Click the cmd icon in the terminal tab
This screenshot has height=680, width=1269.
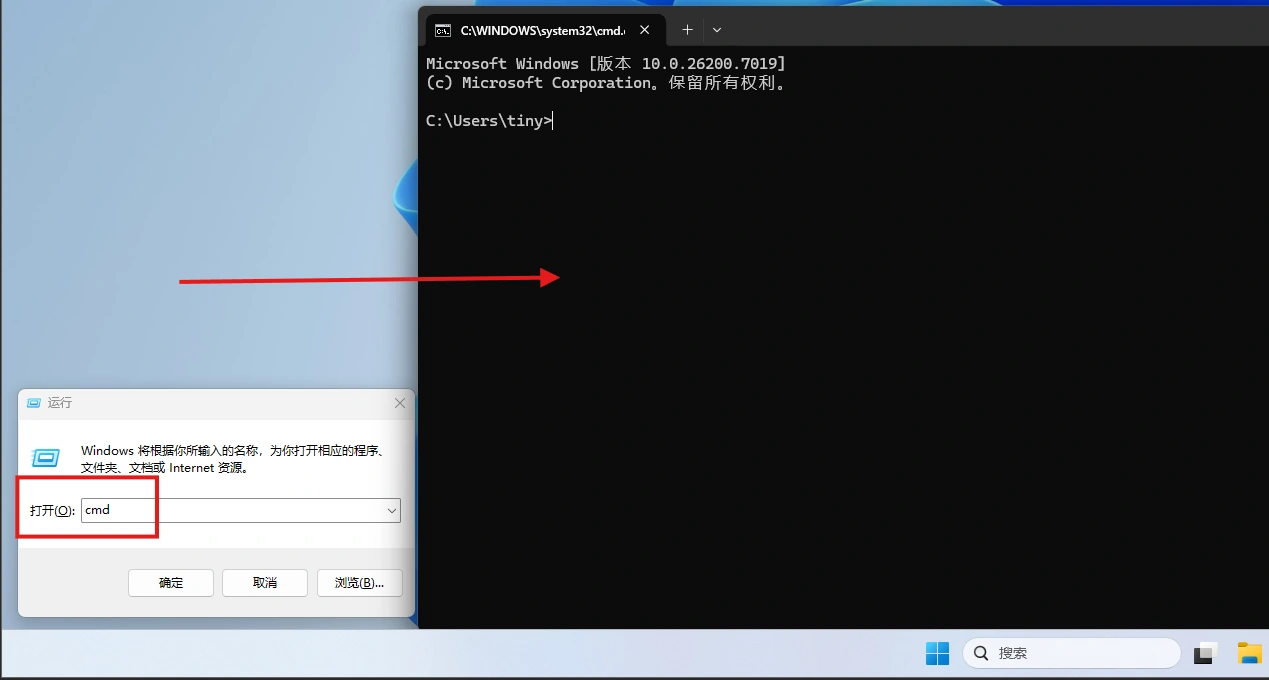443,31
